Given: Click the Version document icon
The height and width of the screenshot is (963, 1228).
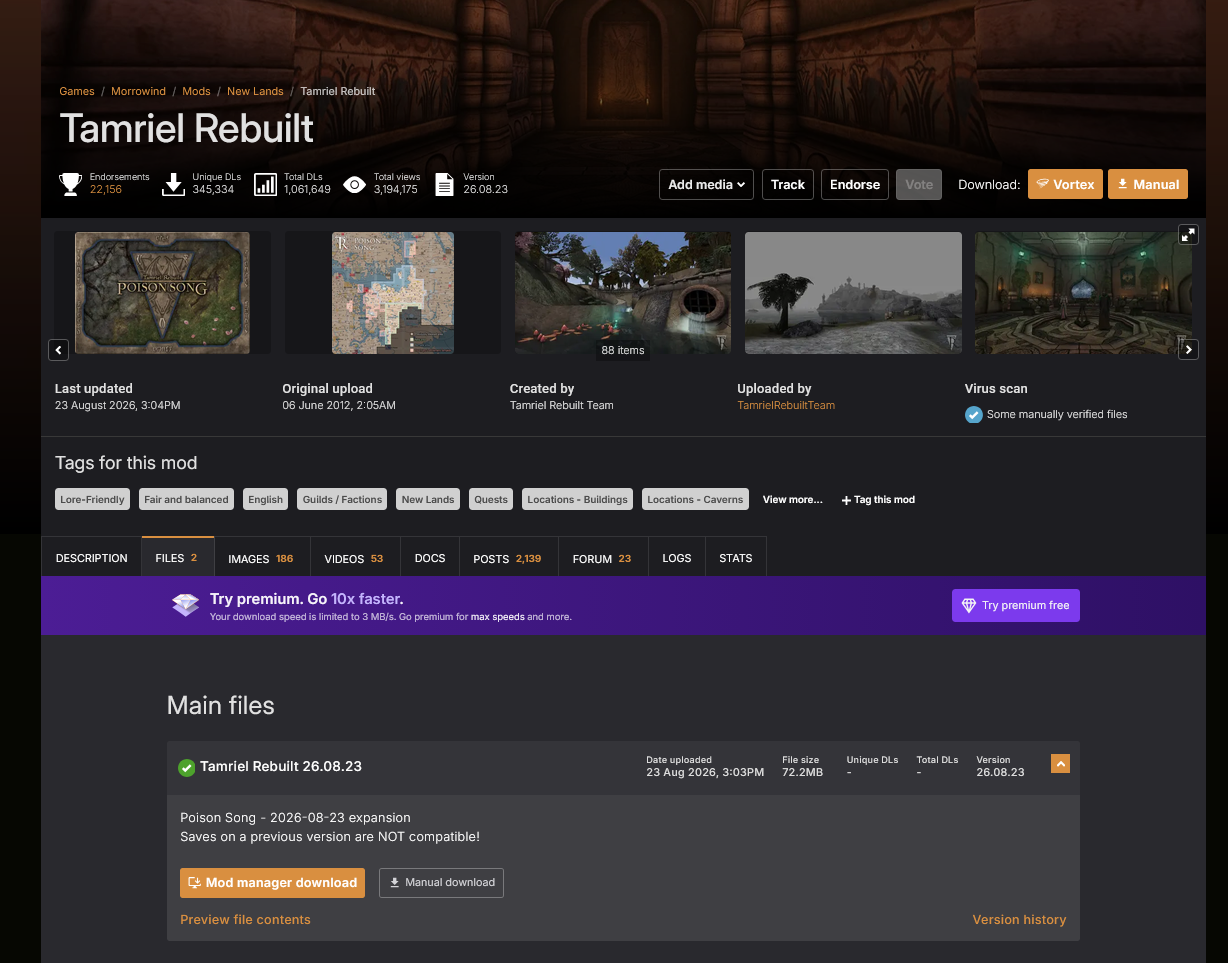Looking at the screenshot, I should click(445, 184).
